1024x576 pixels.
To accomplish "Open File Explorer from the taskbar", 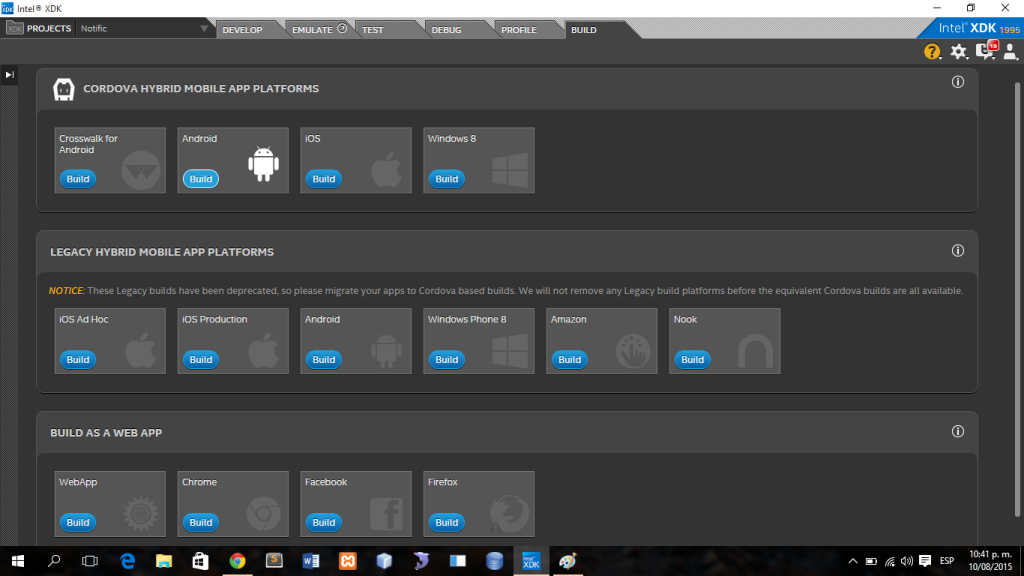I will [163, 561].
